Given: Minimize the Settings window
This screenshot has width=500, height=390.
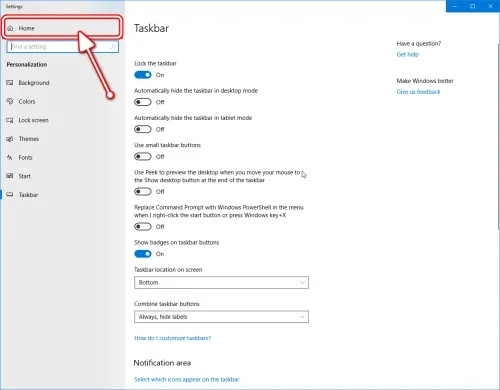Looking at the screenshot, I should tap(455, 6).
